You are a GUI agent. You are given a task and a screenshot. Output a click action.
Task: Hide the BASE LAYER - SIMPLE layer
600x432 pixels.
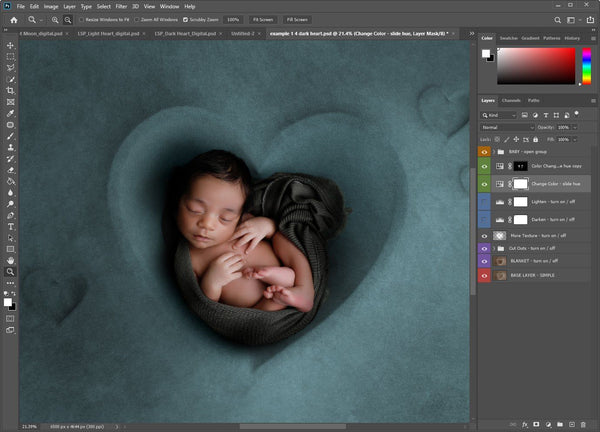coord(485,274)
